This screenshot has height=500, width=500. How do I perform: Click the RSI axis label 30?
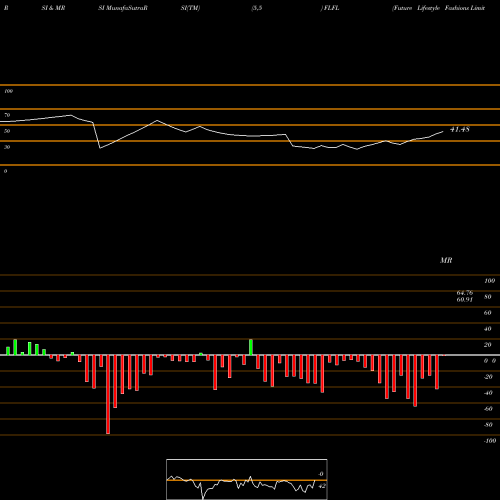coord(7,147)
